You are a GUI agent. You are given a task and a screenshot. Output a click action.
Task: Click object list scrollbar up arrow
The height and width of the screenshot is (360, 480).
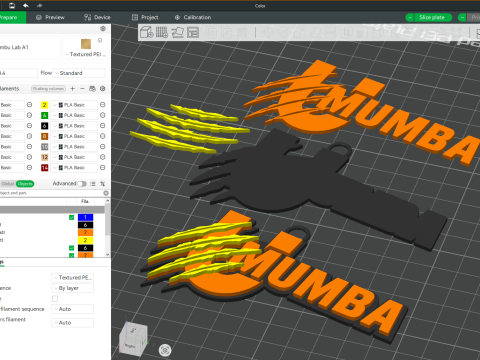(107, 201)
